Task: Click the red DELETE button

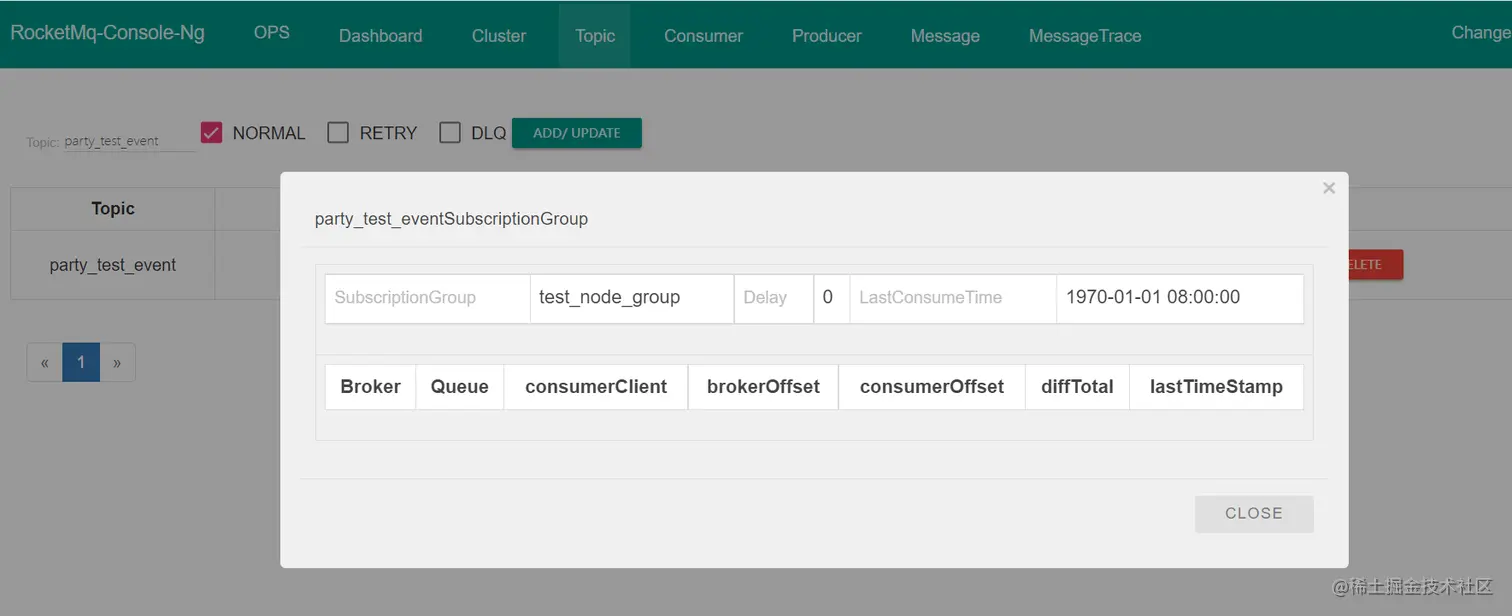Action: pyautogui.click(x=1374, y=265)
